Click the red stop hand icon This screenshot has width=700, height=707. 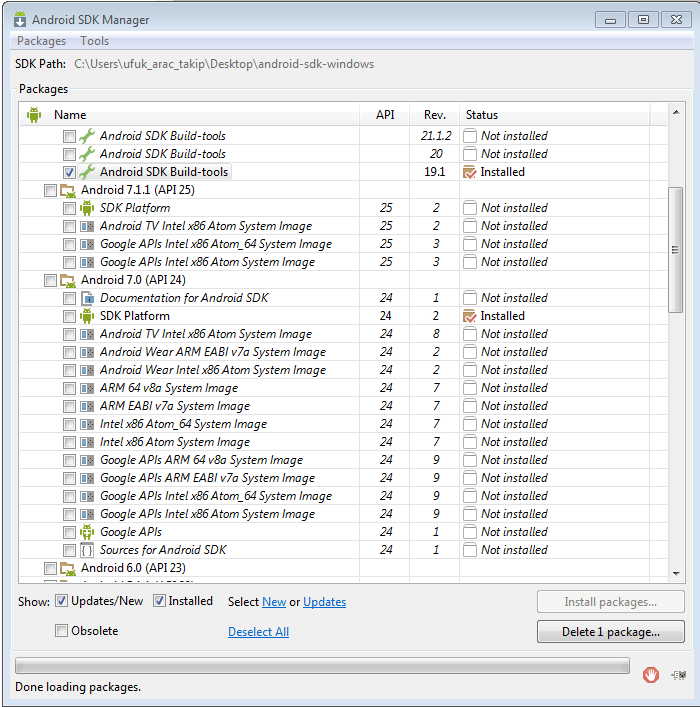650,675
